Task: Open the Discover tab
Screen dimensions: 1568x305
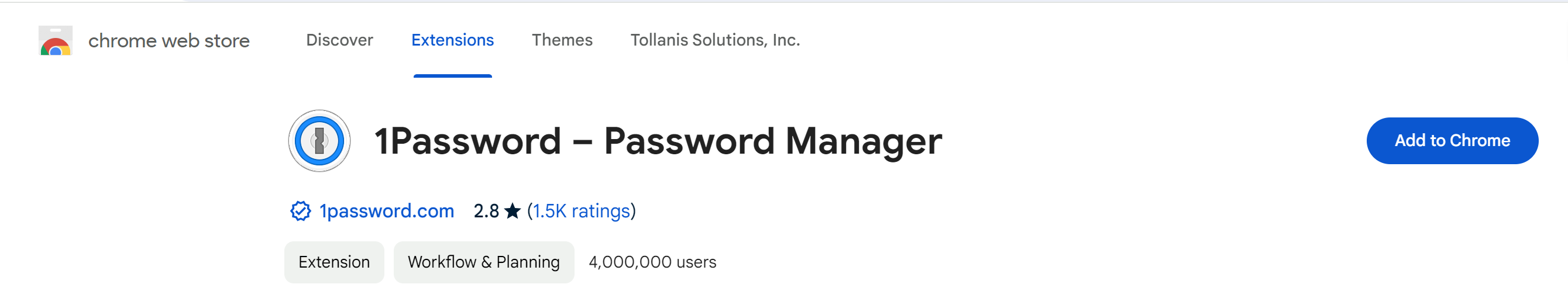Action: (x=339, y=40)
